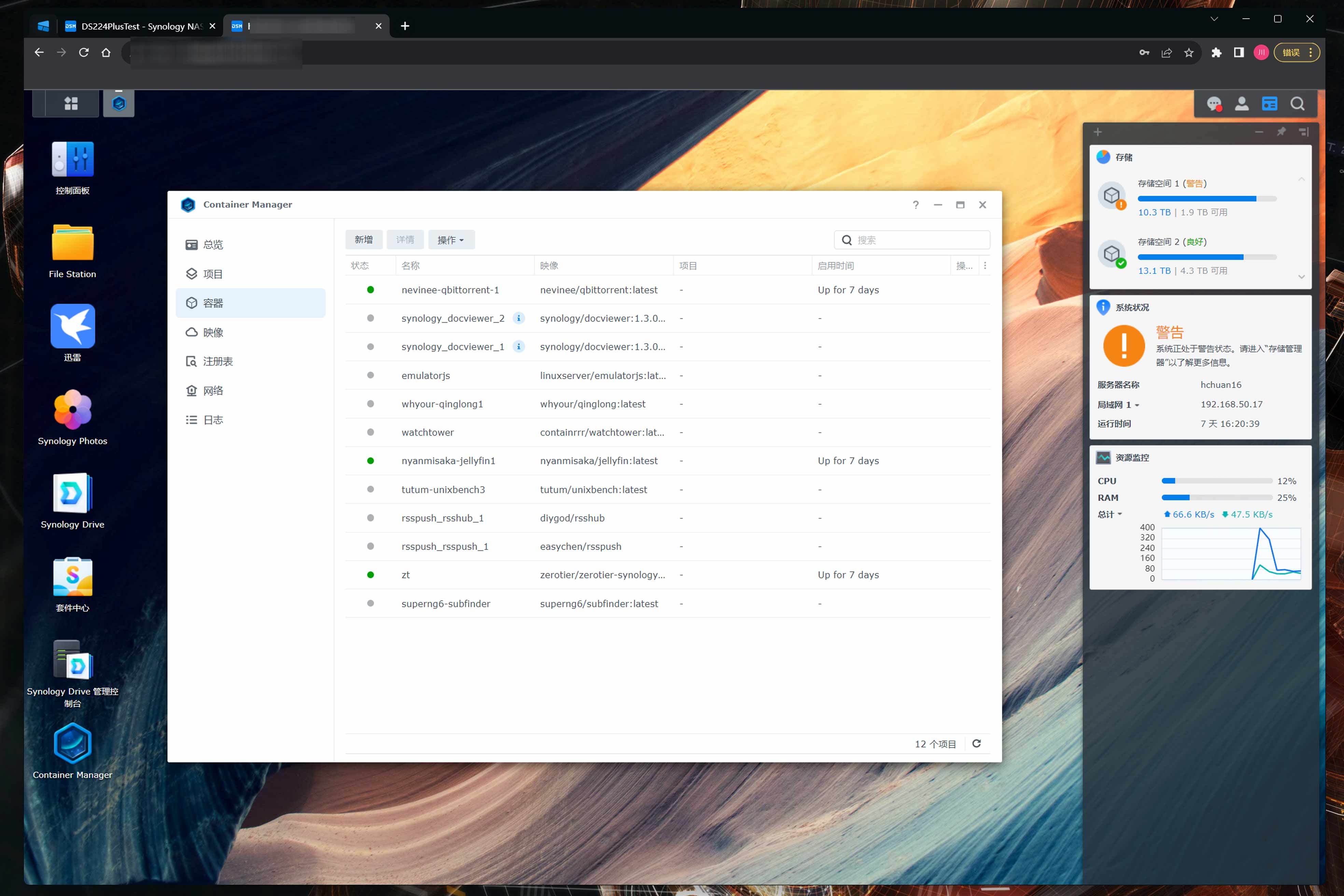Open the Package Center icon
The width and height of the screenshot is (1344, 896).
(73, 576)
